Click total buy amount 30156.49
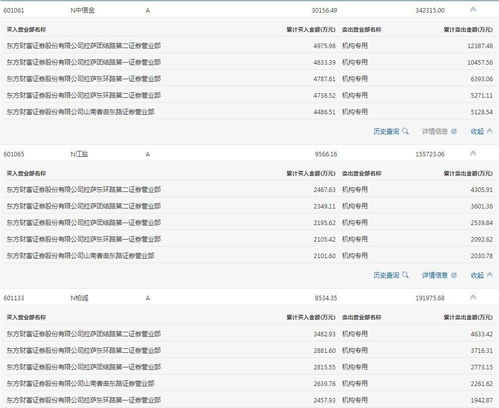This screenshot has width=499, height=408. coord(324,10)
